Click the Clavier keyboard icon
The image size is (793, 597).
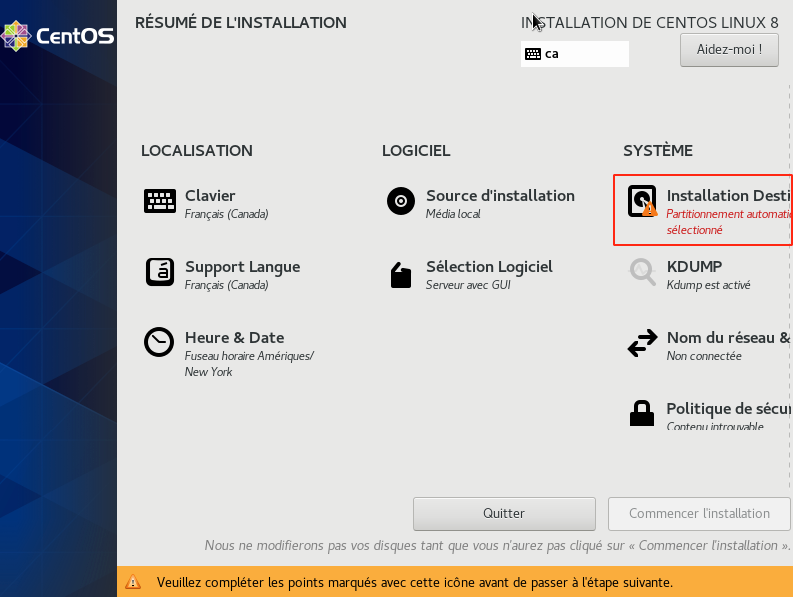click(x=160, y=201)
